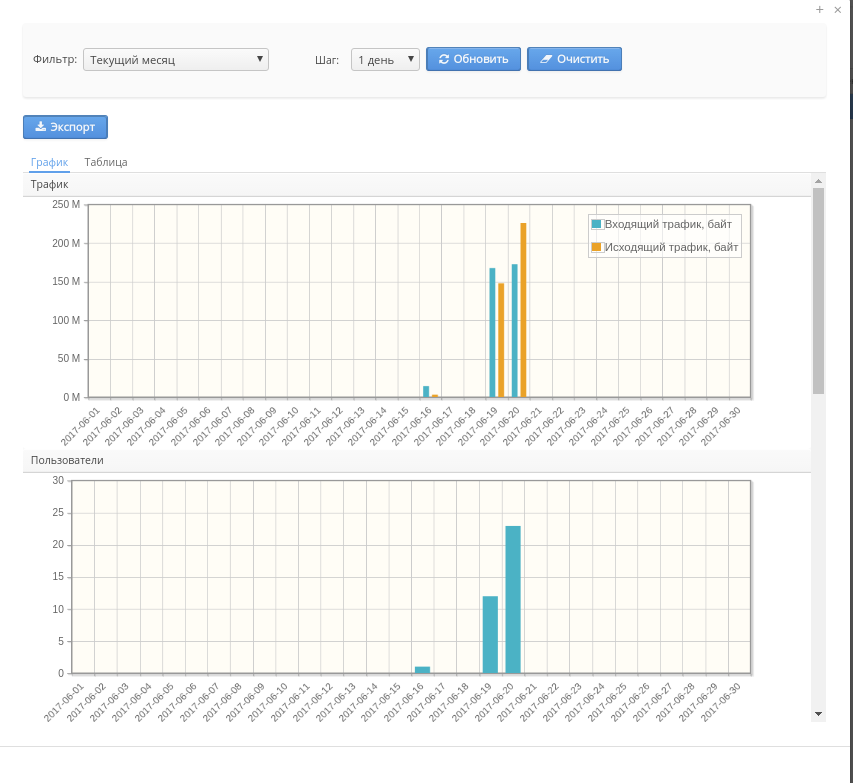Click orange 'Исходящий трафик' legend swatch

(597, 247)
